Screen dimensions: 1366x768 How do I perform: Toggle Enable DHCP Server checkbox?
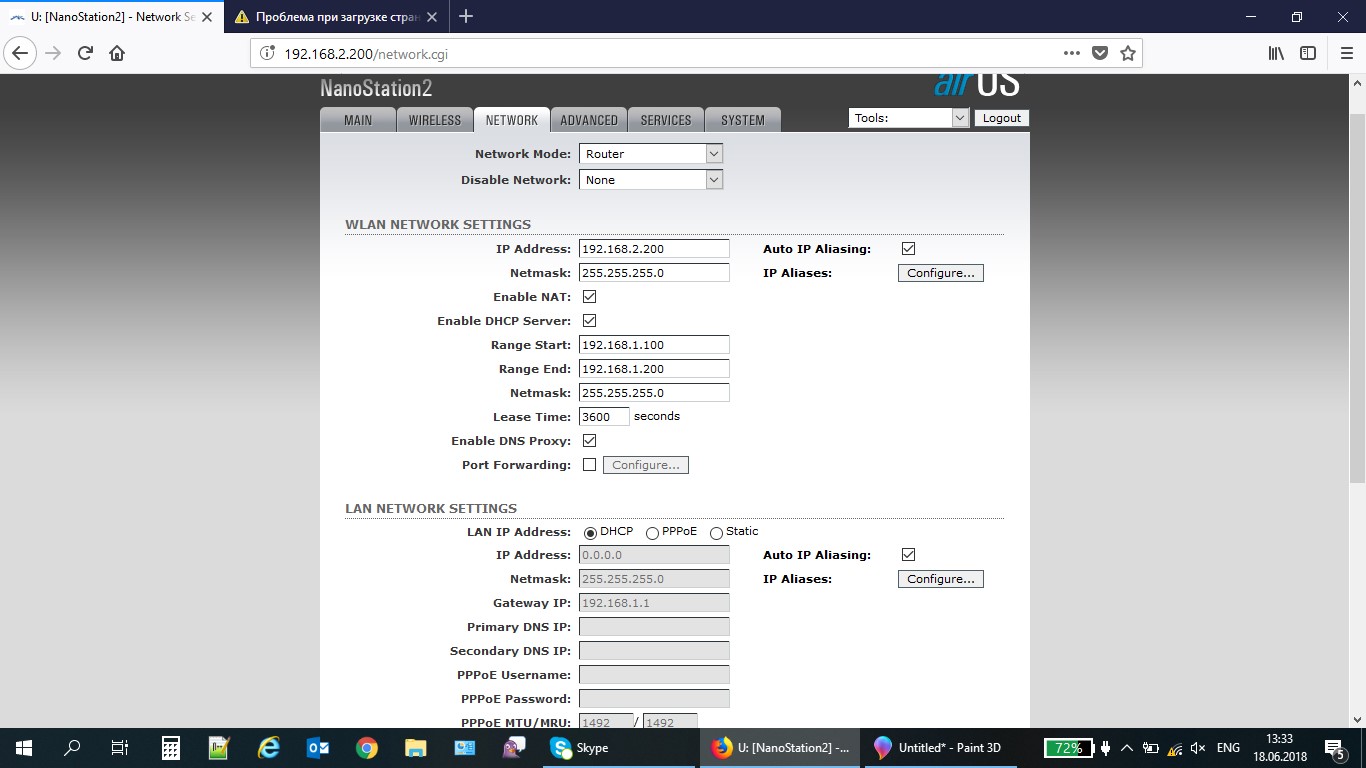click(x=589, y=321)
